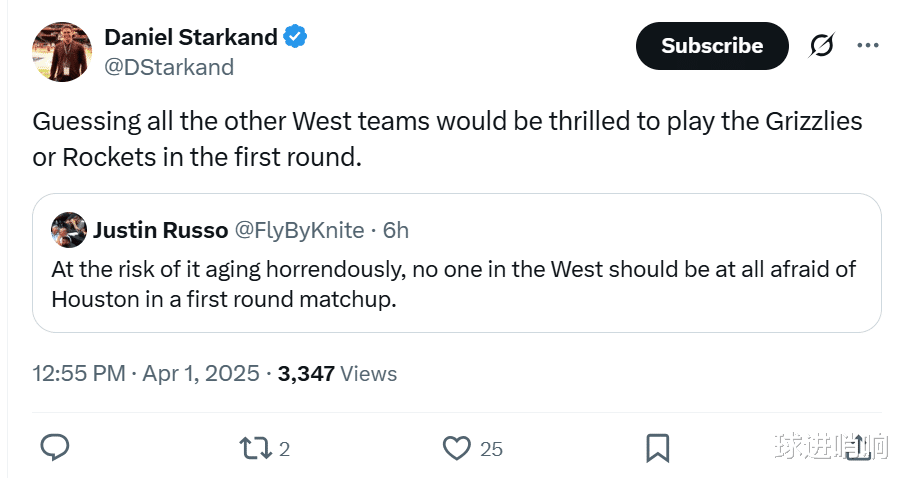
Task: Like the tweet with heart icon
Action: pos(457,447)
